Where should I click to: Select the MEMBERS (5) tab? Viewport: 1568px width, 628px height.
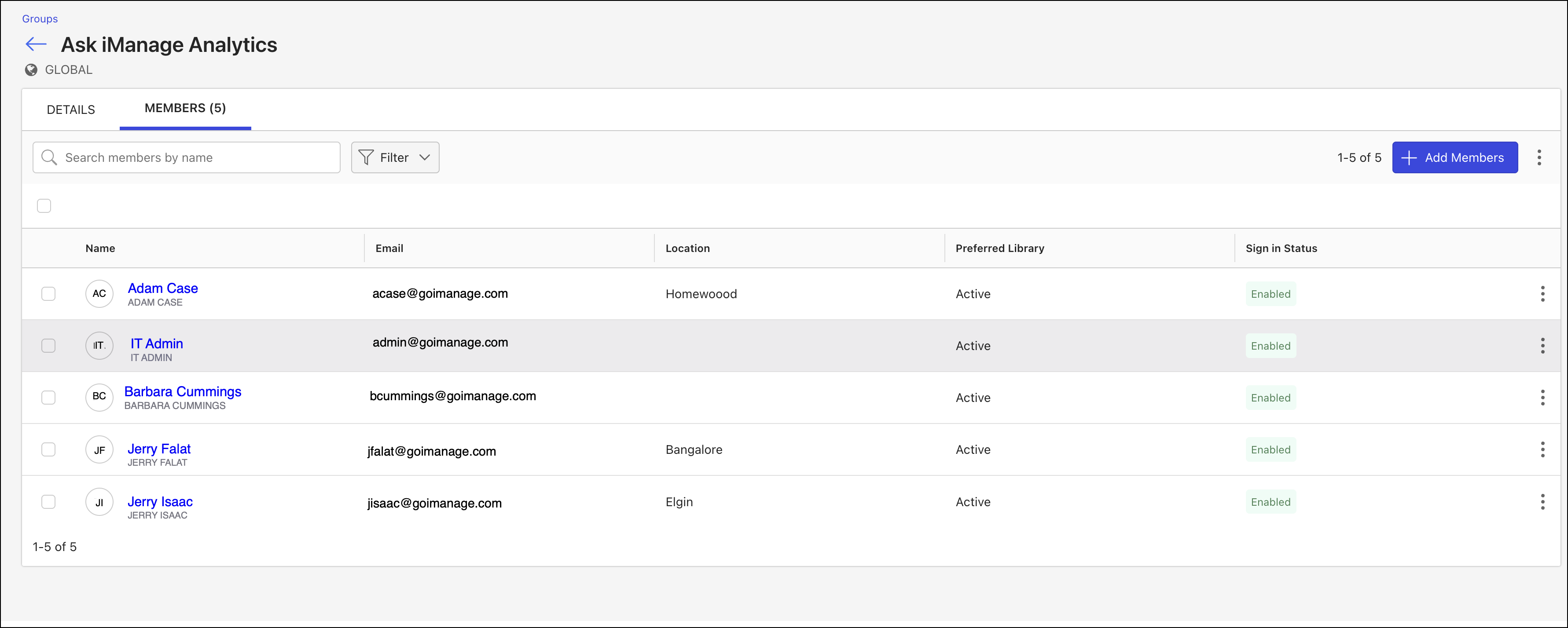tap(185, 108)
